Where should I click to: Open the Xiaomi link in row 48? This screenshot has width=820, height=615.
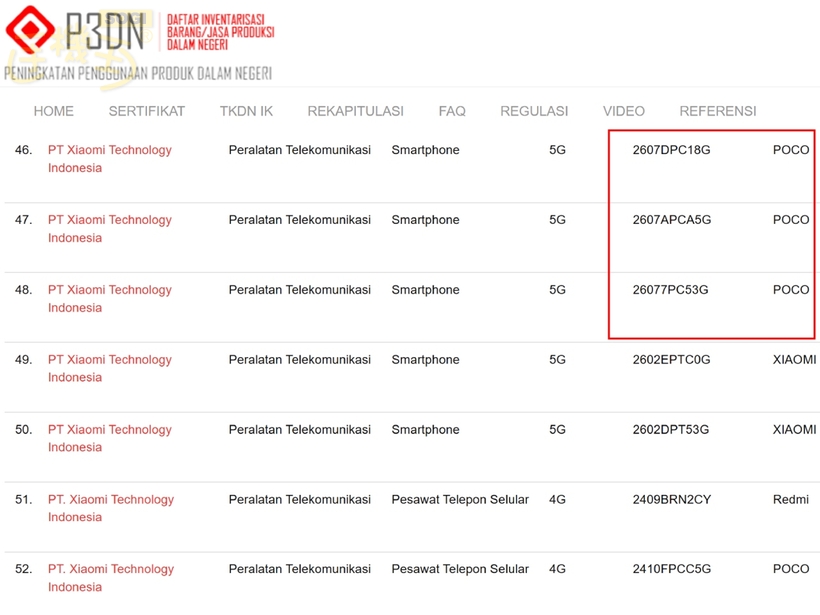tap(110, 299)
